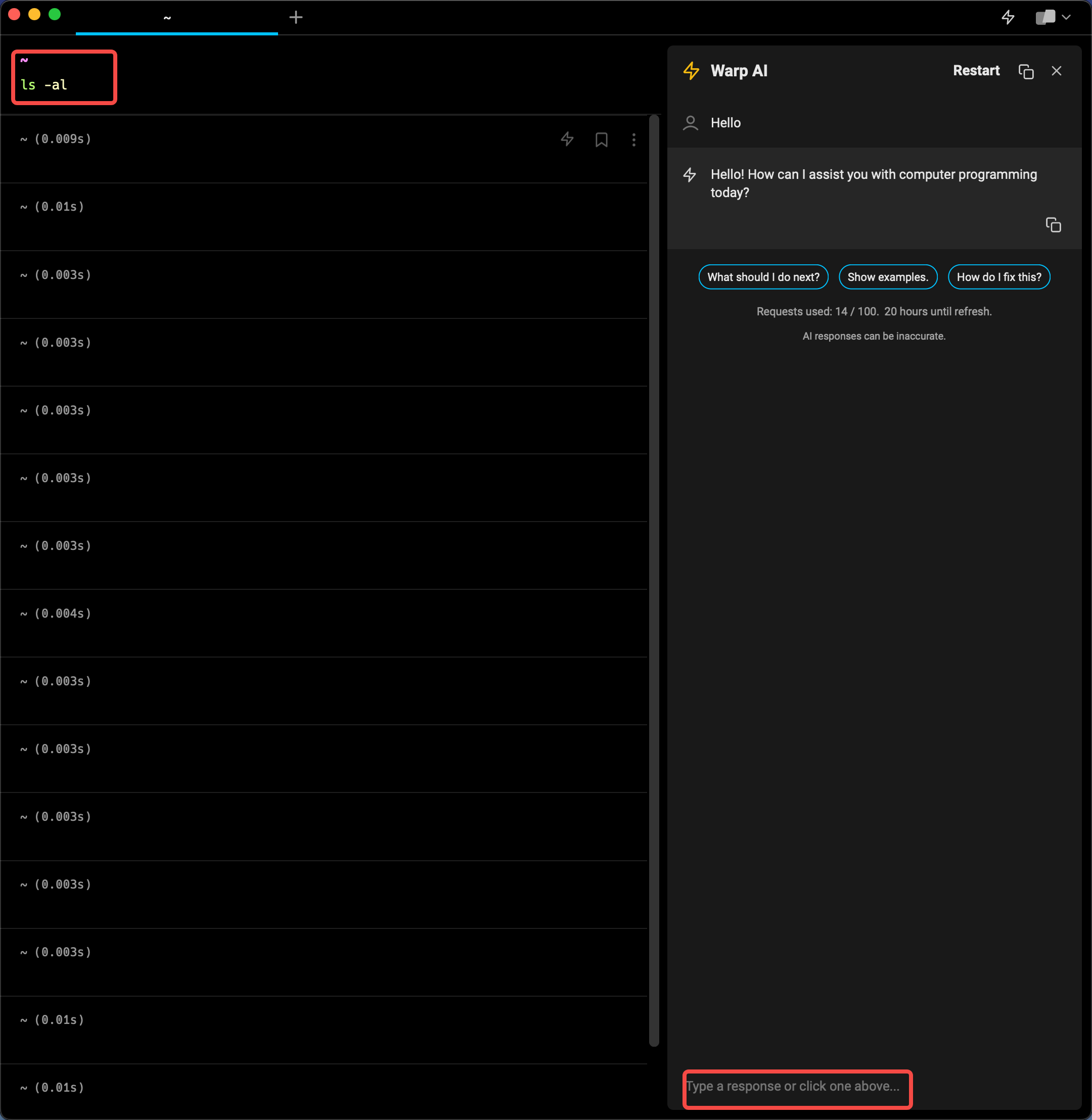The height and width of the screenshot is (1120, 1092).
Task: Copy the AI greeting response
Action: 1054,225
